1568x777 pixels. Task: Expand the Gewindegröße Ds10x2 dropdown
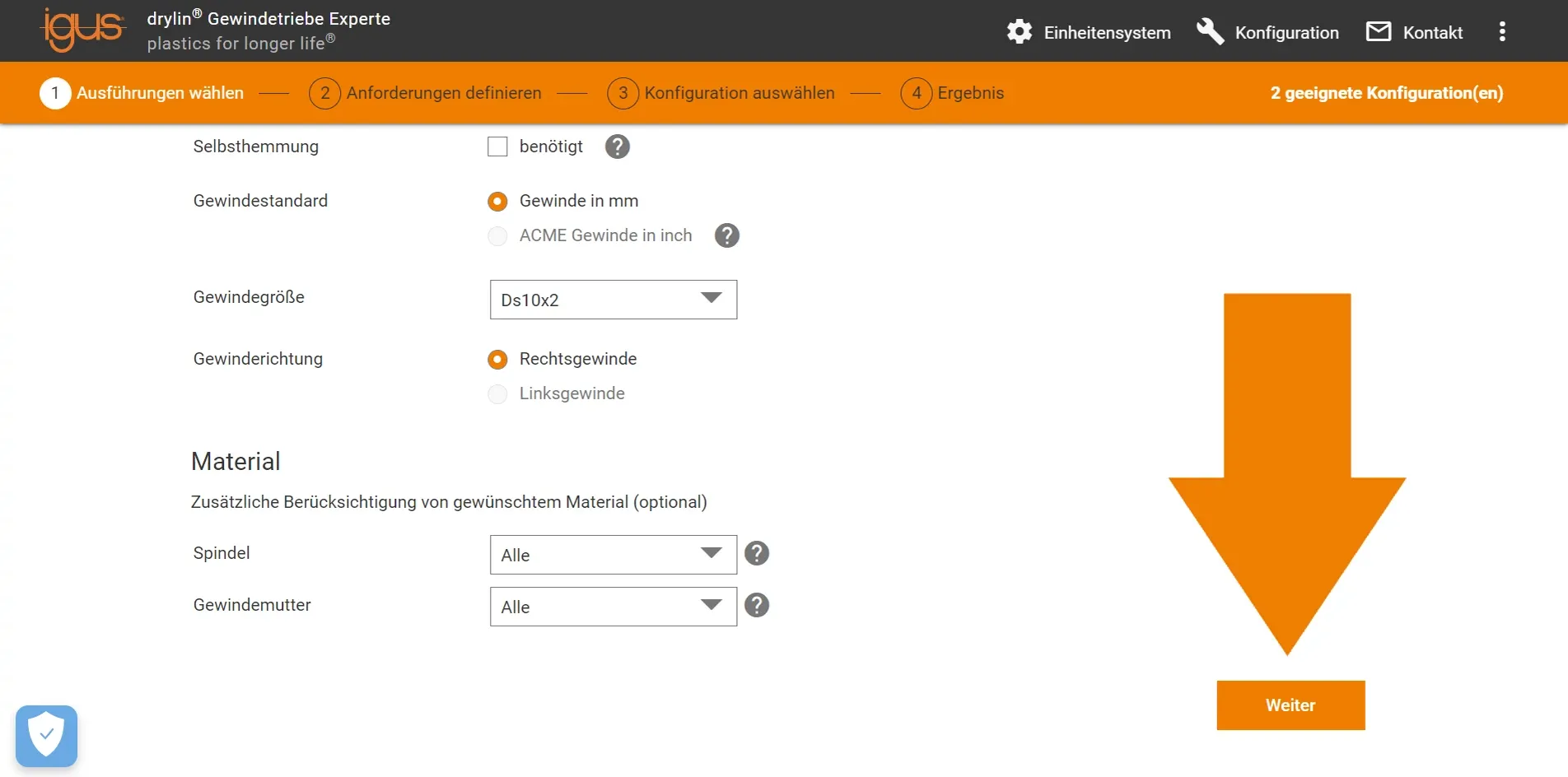[x=613, y=300]
